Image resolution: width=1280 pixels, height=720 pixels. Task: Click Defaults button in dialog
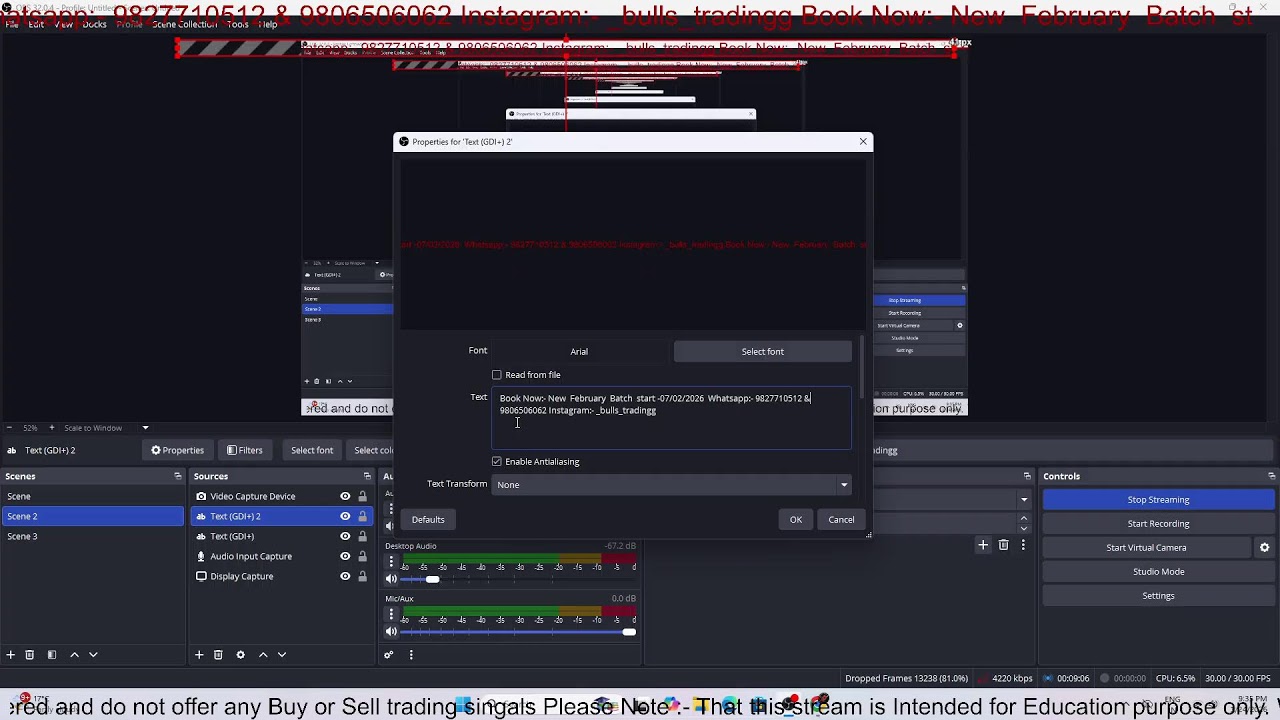point(428,520)
